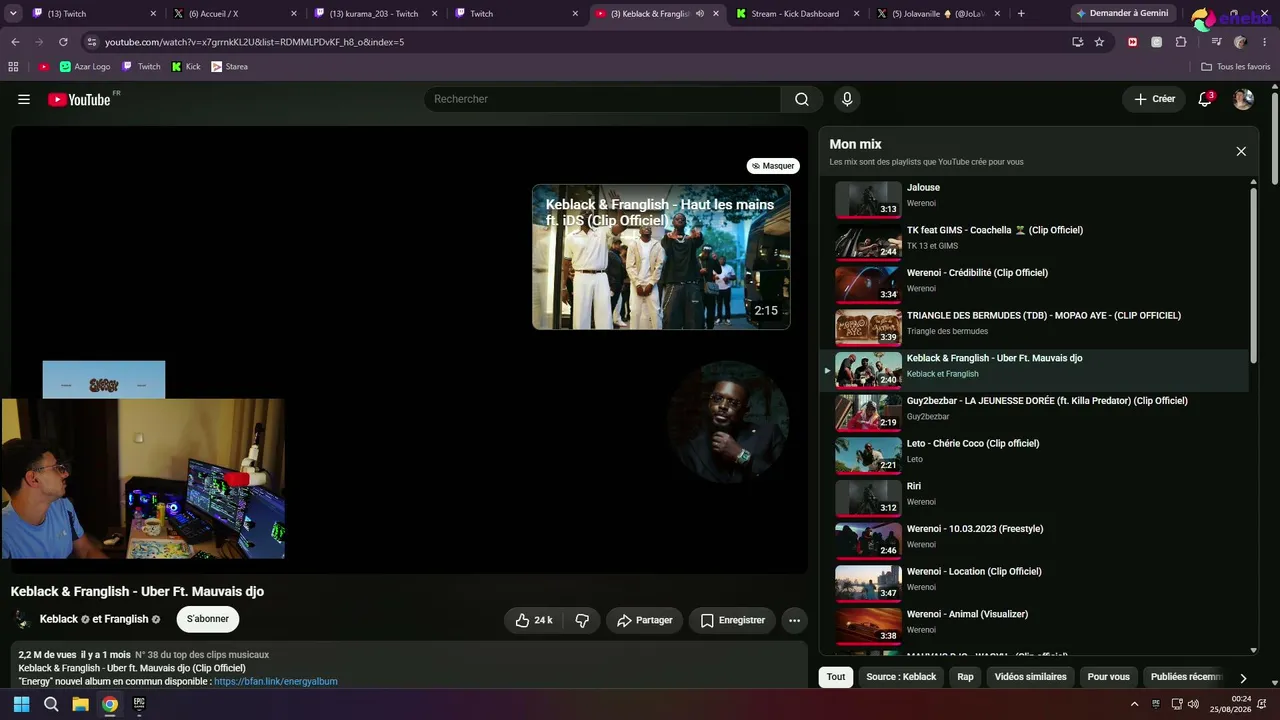The width and height of the screenshot is (1280, 720).
Task: Share the video with Partager
Action: 644,620
